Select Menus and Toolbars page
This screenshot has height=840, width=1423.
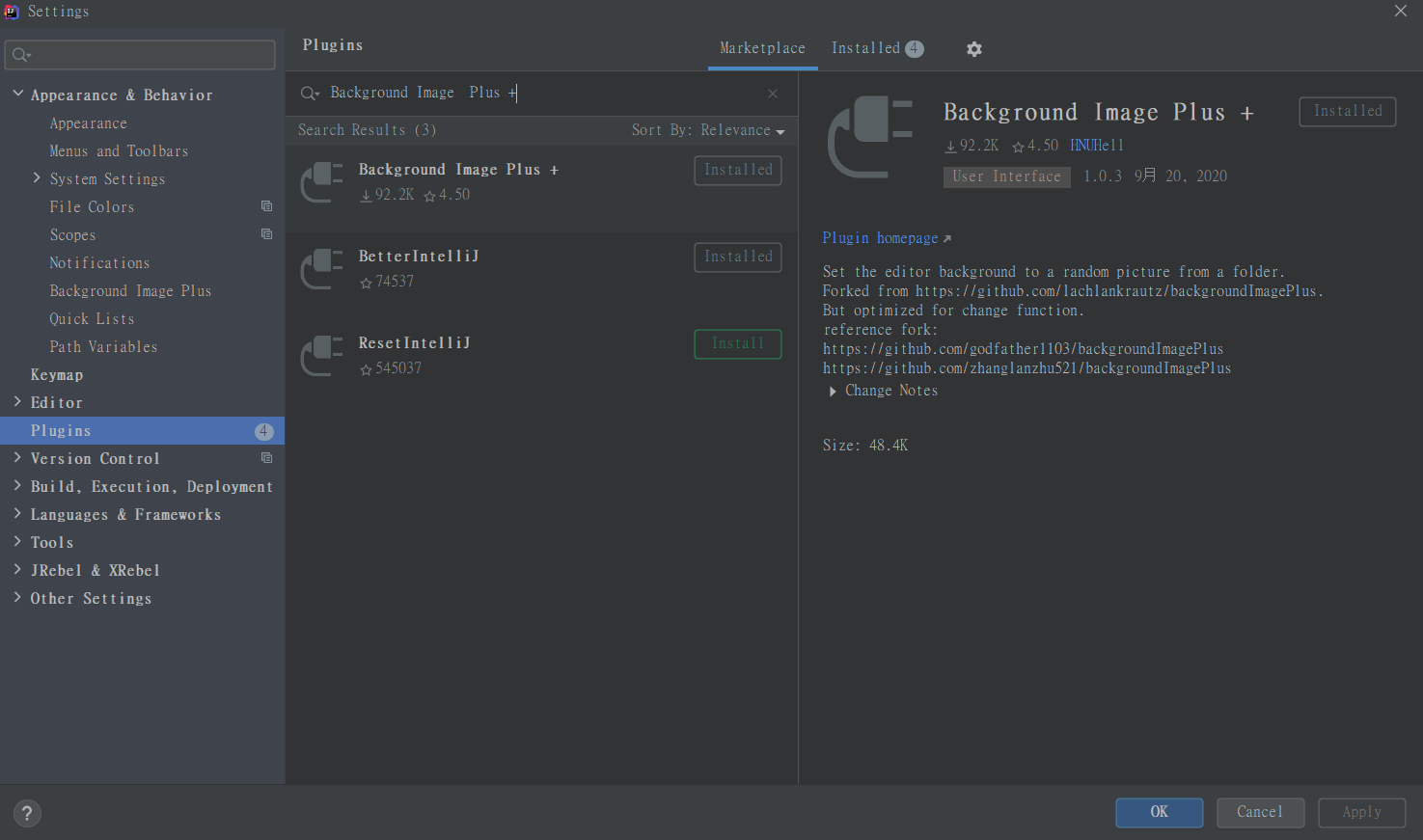(x=119, y=151)
